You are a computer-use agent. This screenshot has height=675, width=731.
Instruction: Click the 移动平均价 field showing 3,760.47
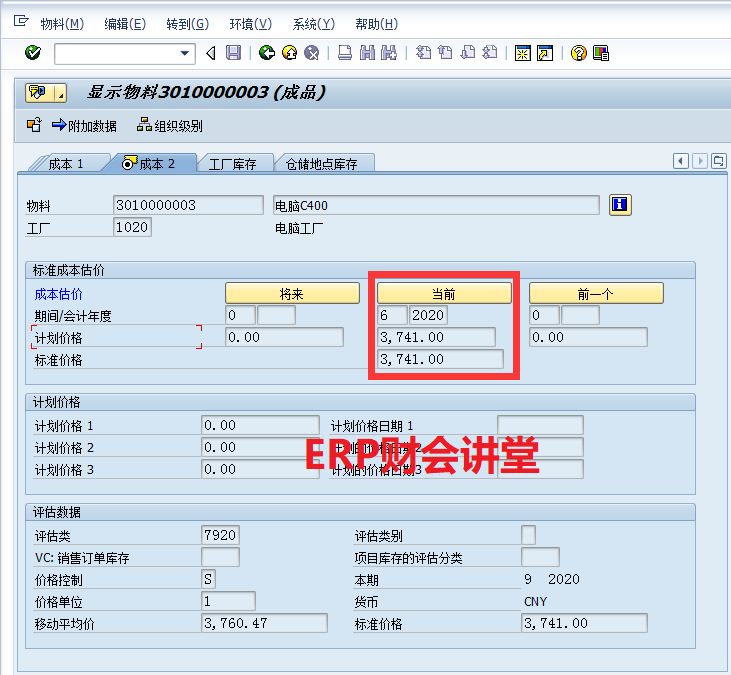(264, 624)
